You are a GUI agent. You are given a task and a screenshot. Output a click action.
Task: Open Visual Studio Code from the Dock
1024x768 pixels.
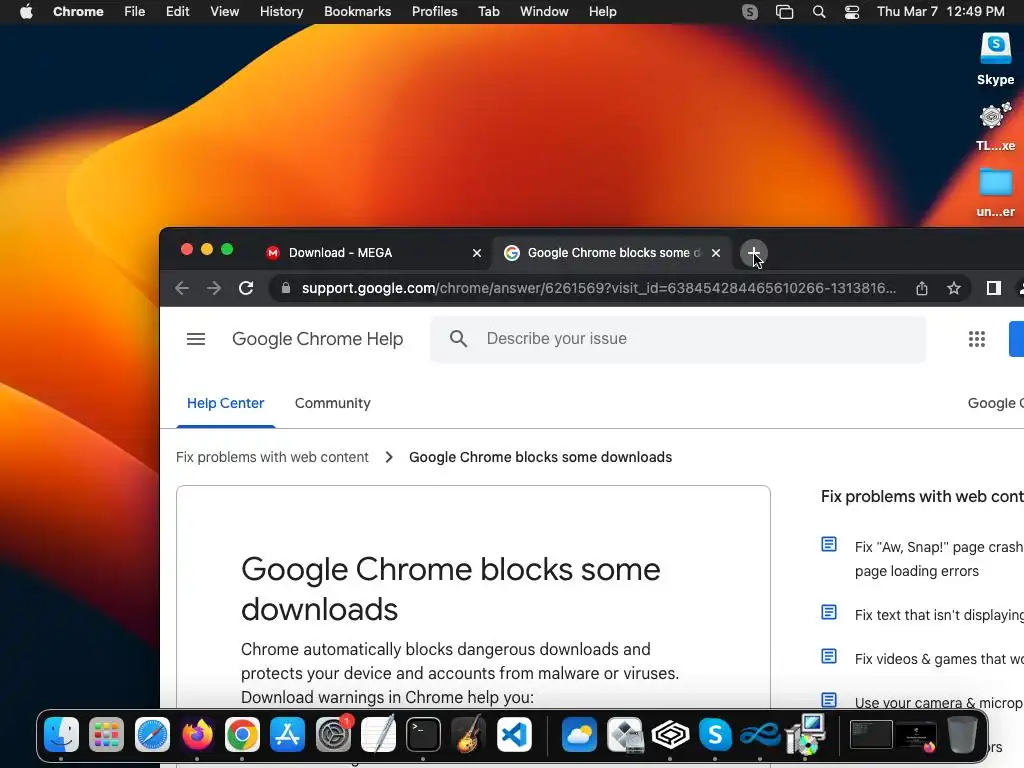point(514,734)
